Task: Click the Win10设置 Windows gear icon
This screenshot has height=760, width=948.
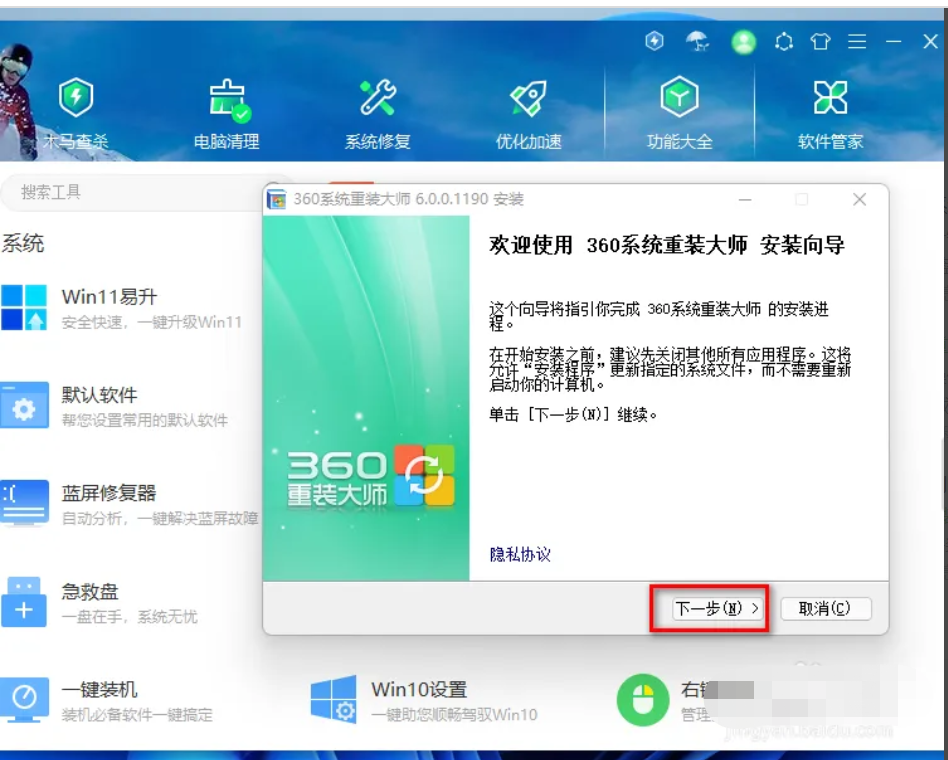Action: point(333,700)
